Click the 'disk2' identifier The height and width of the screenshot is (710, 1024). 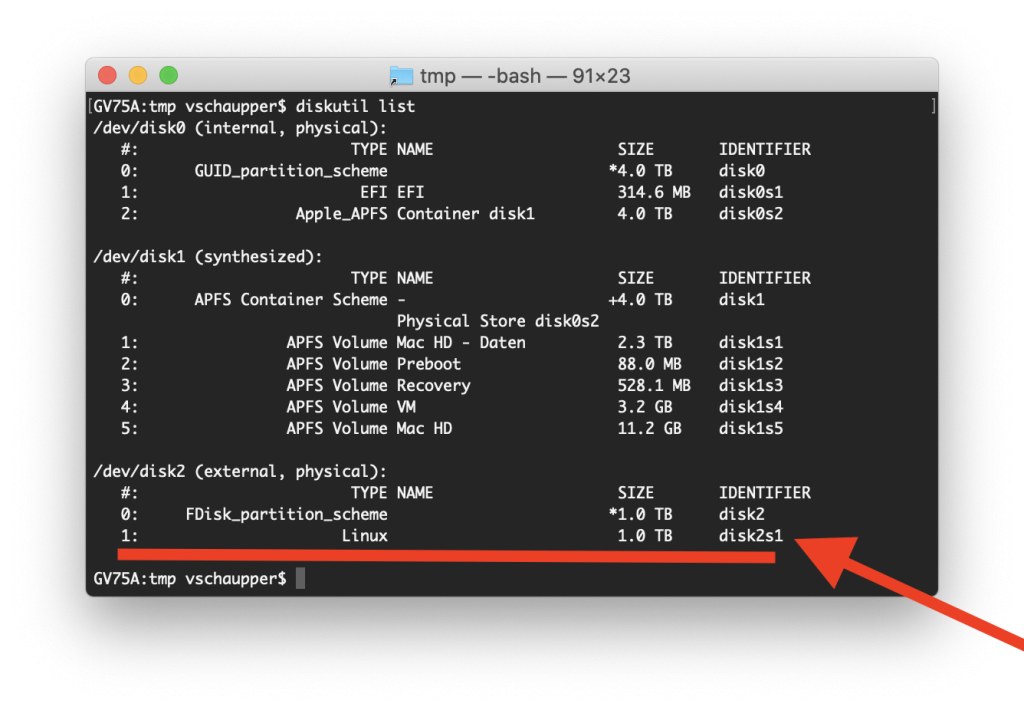point(742,514)
